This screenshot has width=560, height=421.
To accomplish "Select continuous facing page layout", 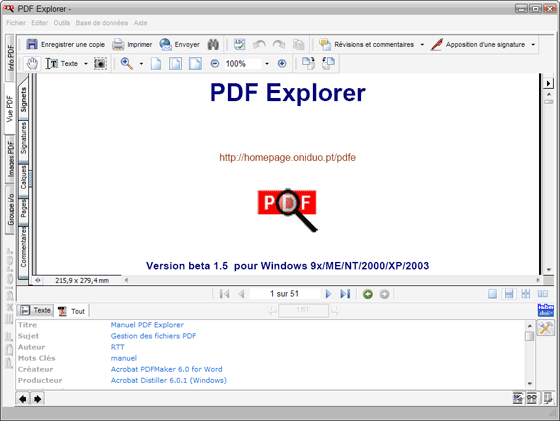I will point(526,294).
